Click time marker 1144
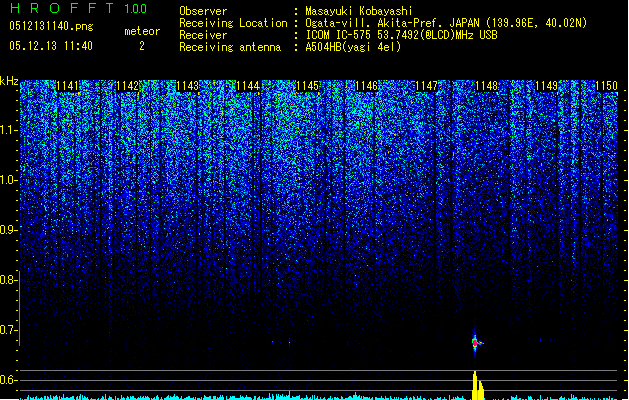629x400 pixels. pyautogui.click(x=248, y=86)
